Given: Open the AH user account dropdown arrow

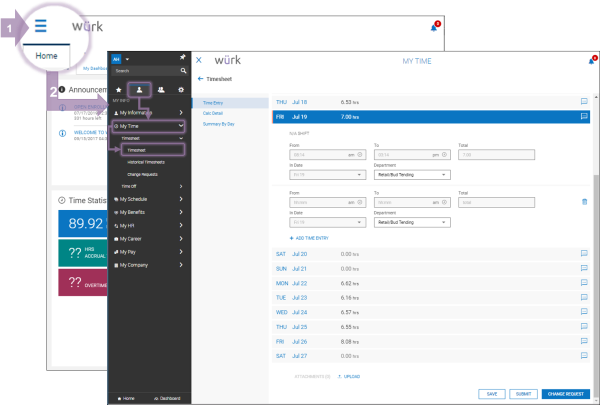Looking at the screenshot, I should point(127,59).
